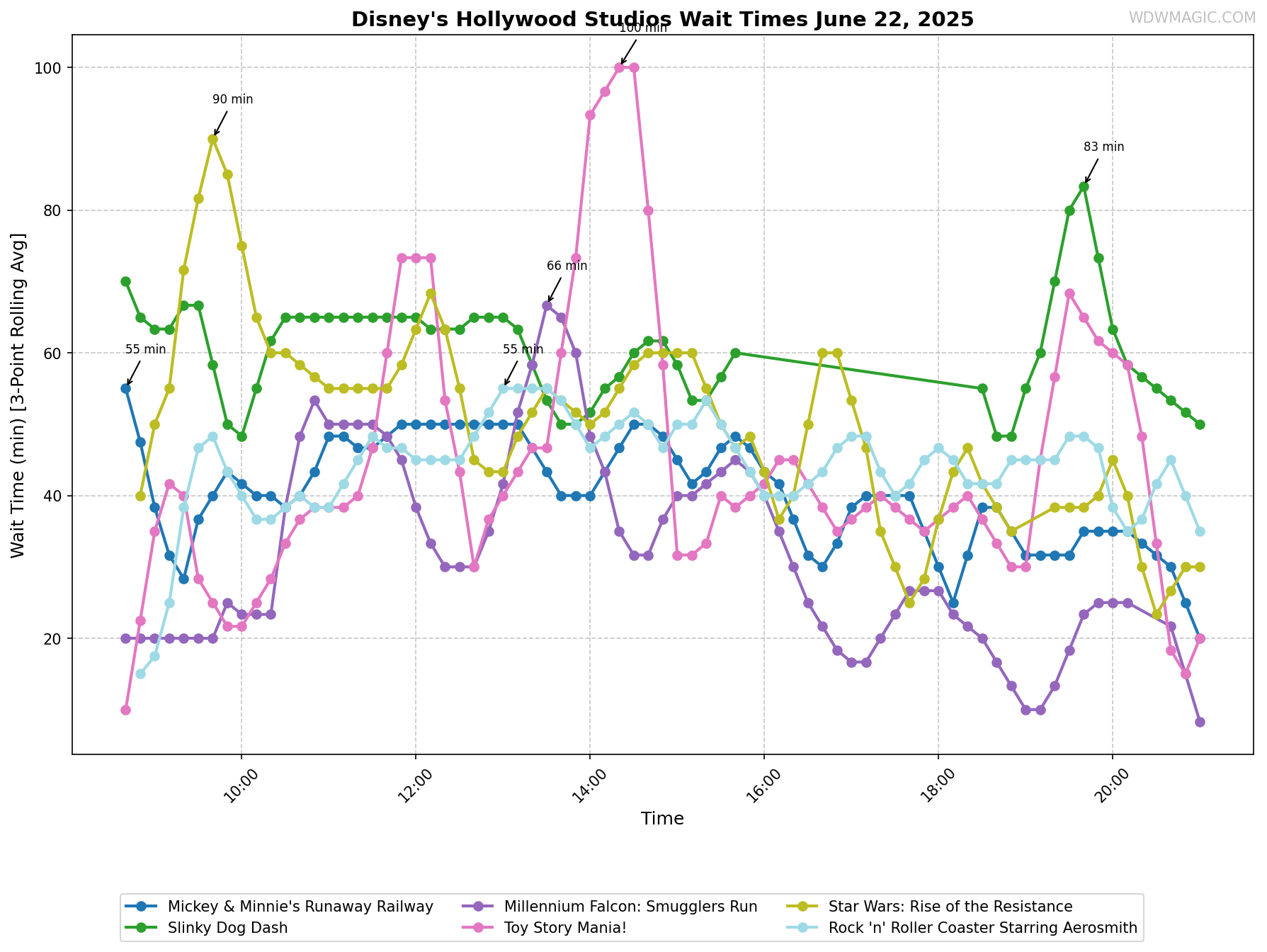Click the Millennium Falcon 66-minute peak point
This screenshot has width=1267, height=952.
click(x=547, y=305)
